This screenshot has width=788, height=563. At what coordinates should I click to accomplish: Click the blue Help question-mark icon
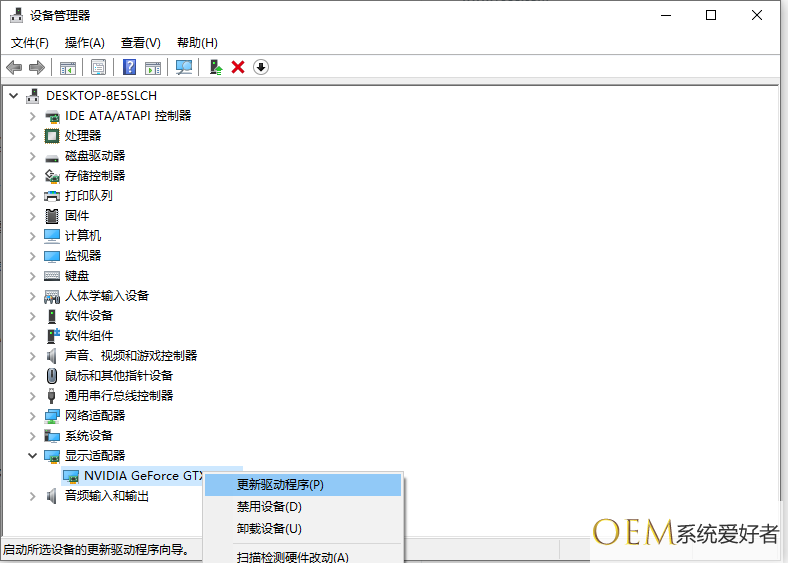point(129,67)
